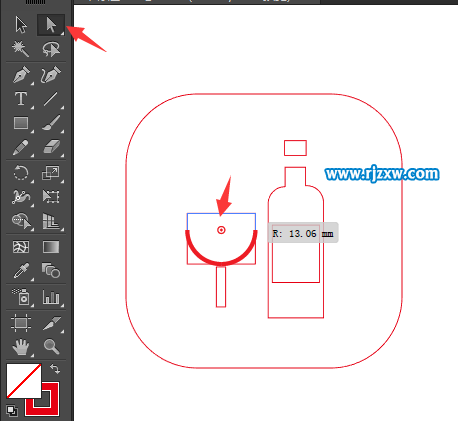This screenshot has width=458, height=421.
Task: Select the Paintbrush tool
Action: [51, 123]
